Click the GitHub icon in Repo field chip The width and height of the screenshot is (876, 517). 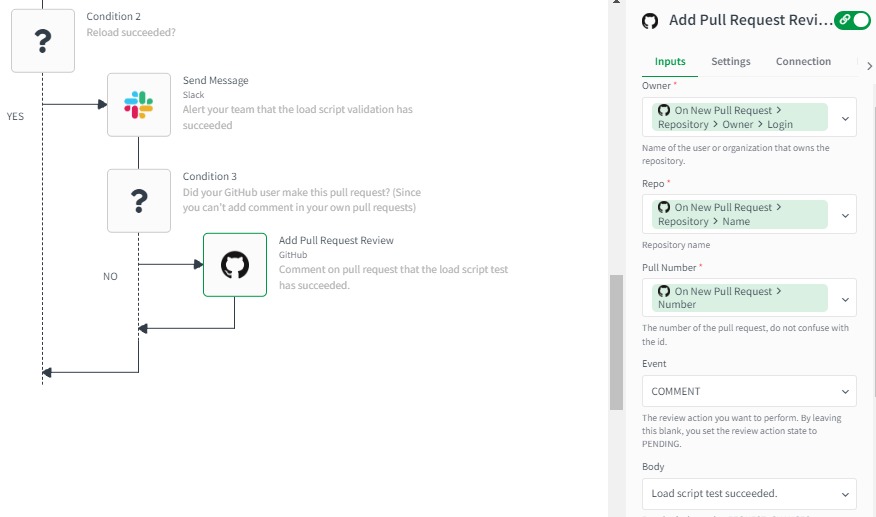point(663,207)
